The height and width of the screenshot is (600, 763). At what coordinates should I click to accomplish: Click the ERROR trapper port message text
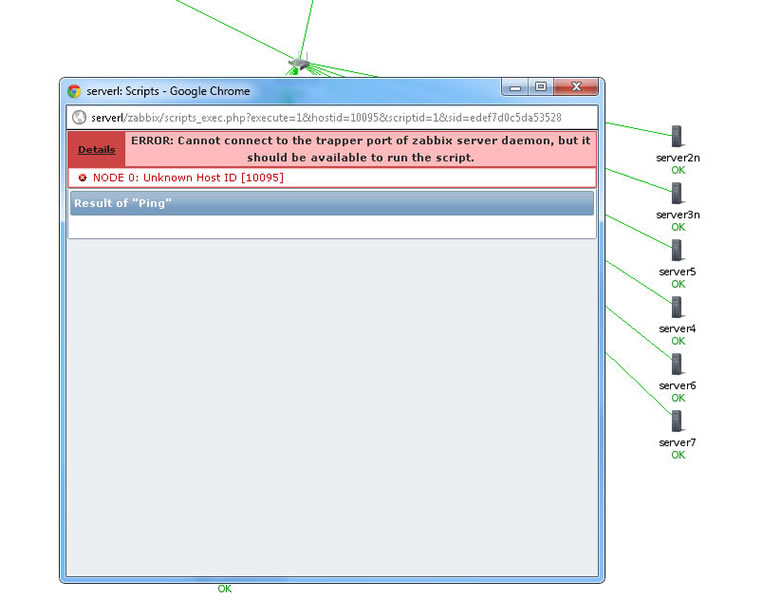(x=361, y=149)
